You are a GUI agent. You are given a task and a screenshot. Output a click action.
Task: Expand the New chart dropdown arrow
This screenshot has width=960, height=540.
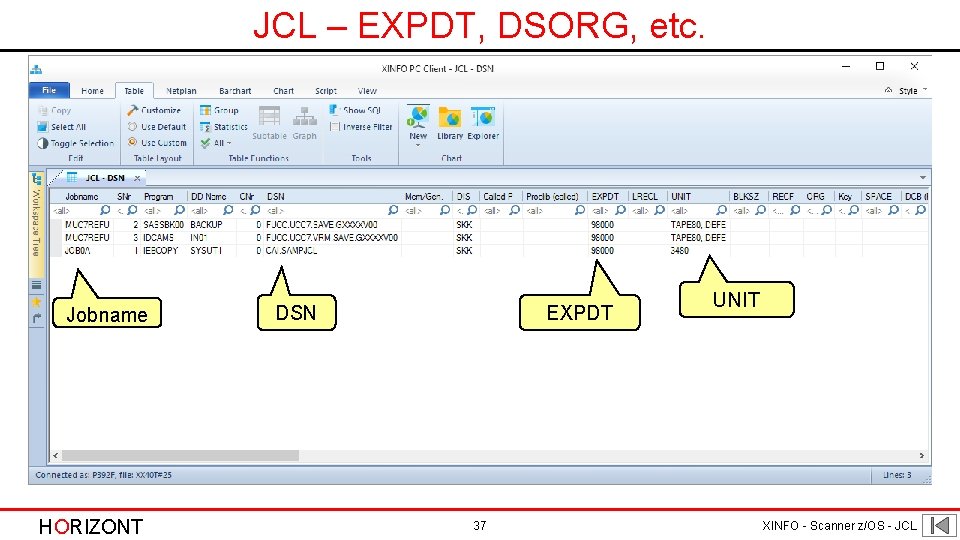pos(418,145)
